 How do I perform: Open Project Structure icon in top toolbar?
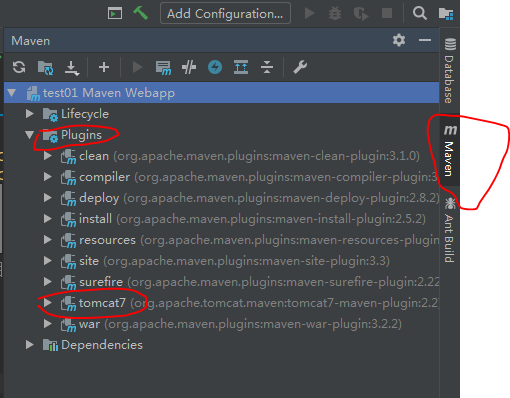point(446,14)
